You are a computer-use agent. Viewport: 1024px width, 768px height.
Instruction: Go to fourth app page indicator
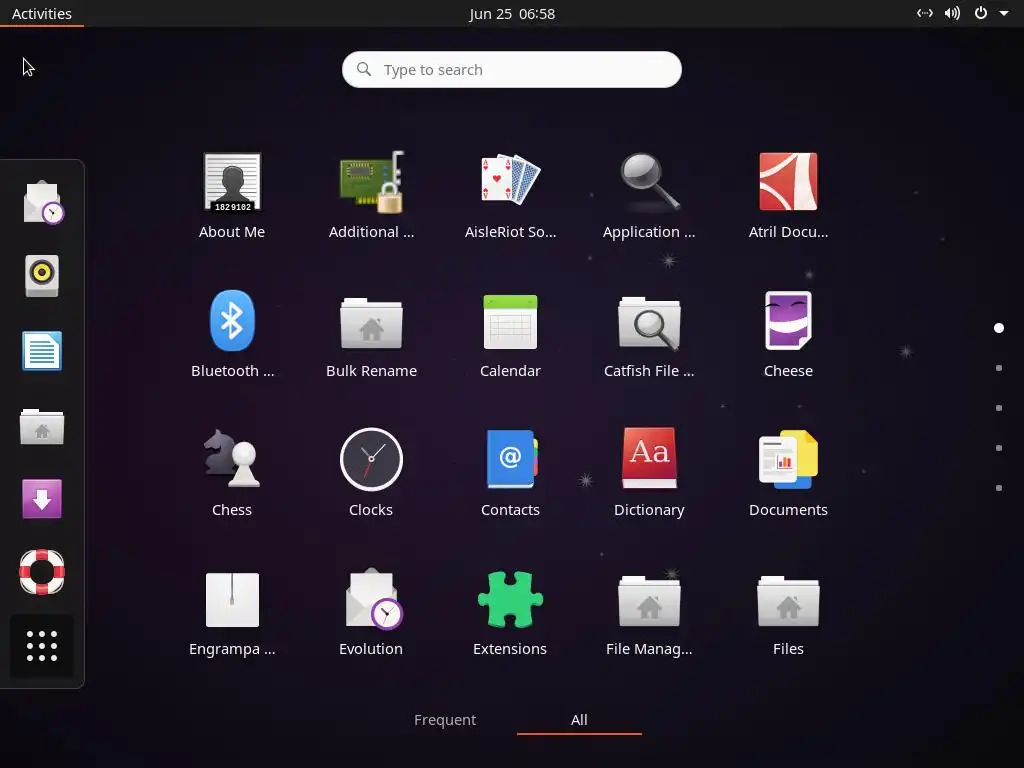pyautogui.click(x=999, y=448)
